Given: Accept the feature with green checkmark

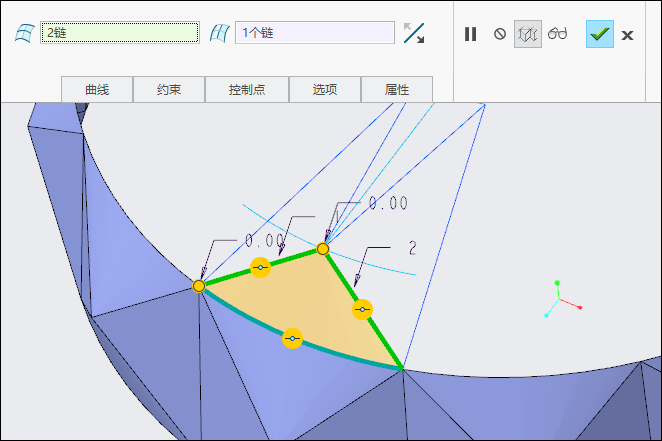Looking at the screenshot, I should pyautogui.click(x=599, y=34).
